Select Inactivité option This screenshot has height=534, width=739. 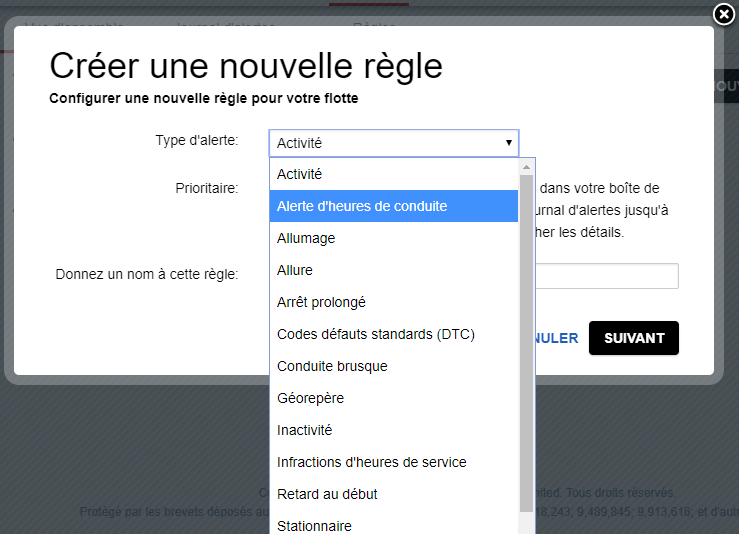(394, 430)
